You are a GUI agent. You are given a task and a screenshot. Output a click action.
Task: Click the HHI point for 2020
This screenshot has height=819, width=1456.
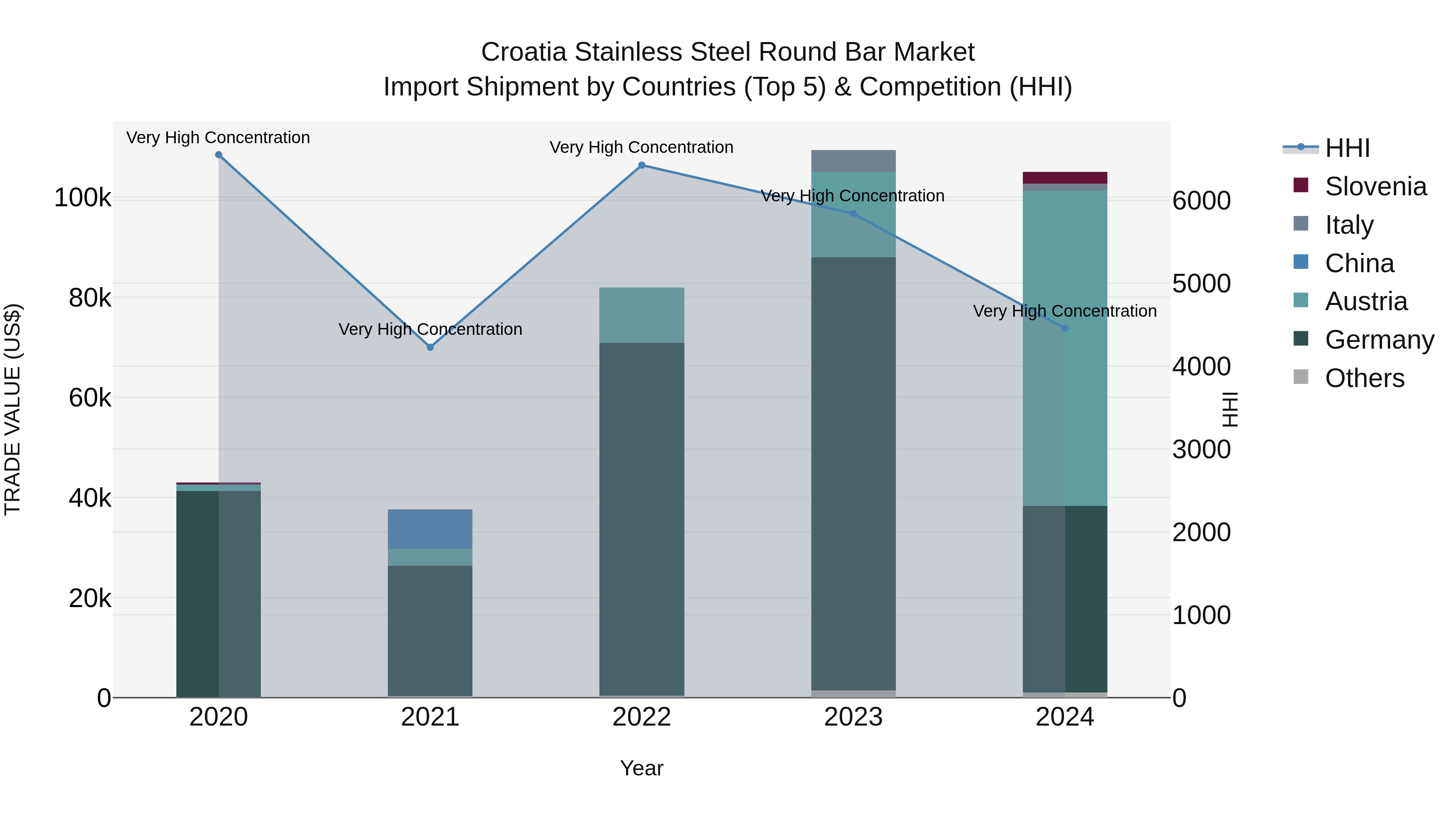219,155
